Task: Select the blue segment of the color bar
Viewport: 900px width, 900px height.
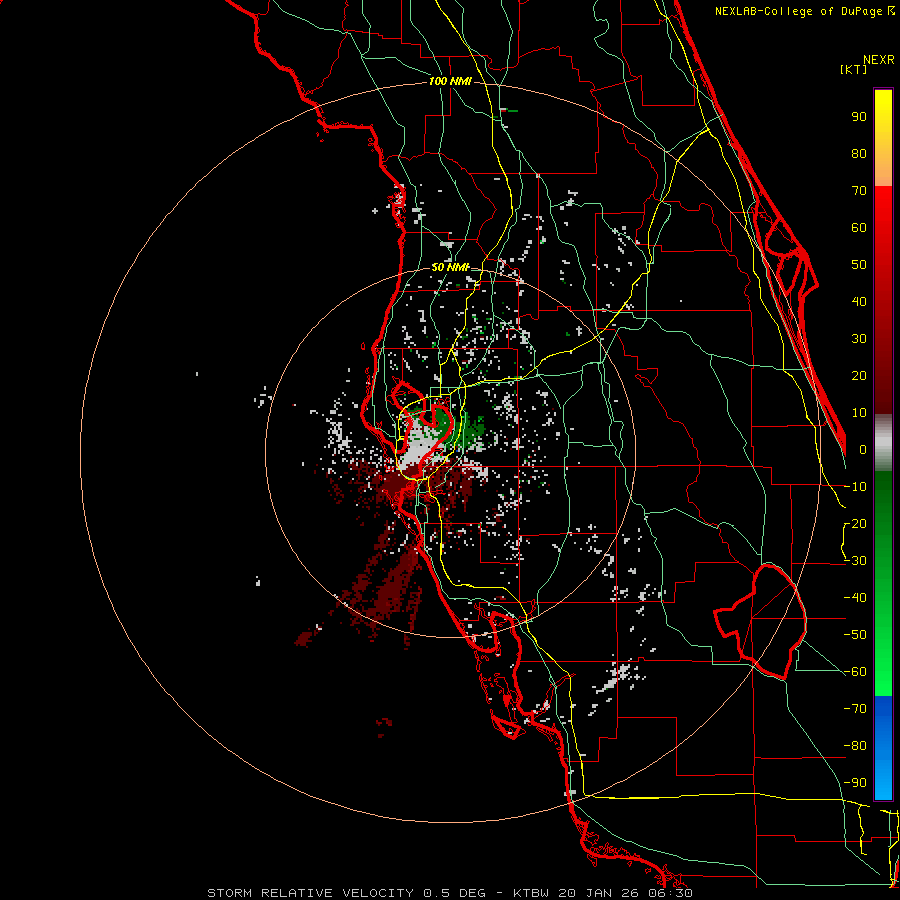Action: [883, 748]
